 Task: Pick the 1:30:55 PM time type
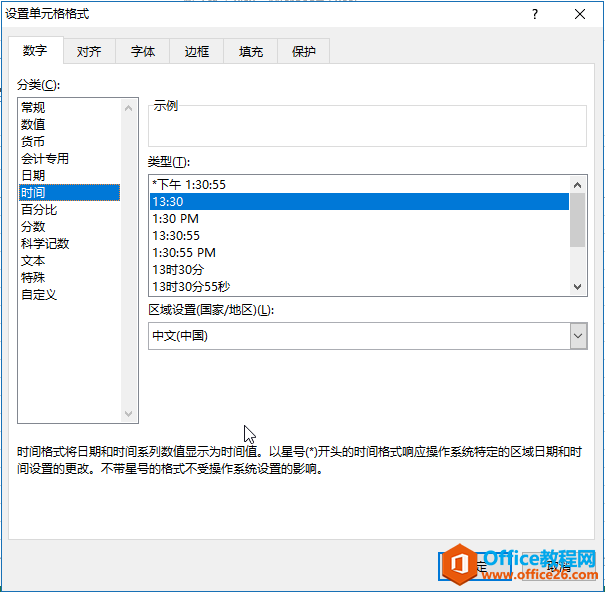[359, 252]
